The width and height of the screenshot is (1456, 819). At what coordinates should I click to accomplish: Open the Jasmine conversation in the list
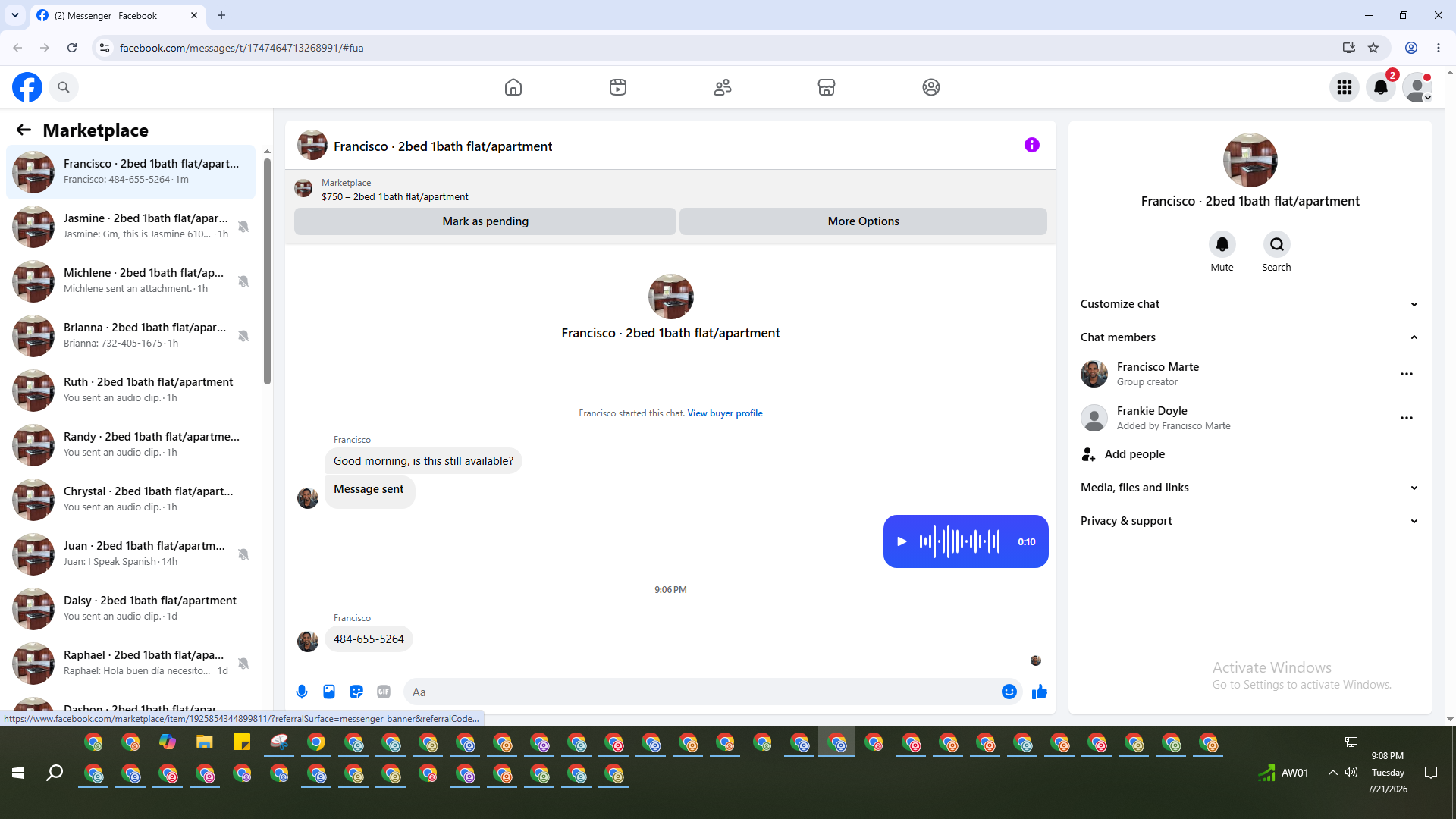pos(131,227)
